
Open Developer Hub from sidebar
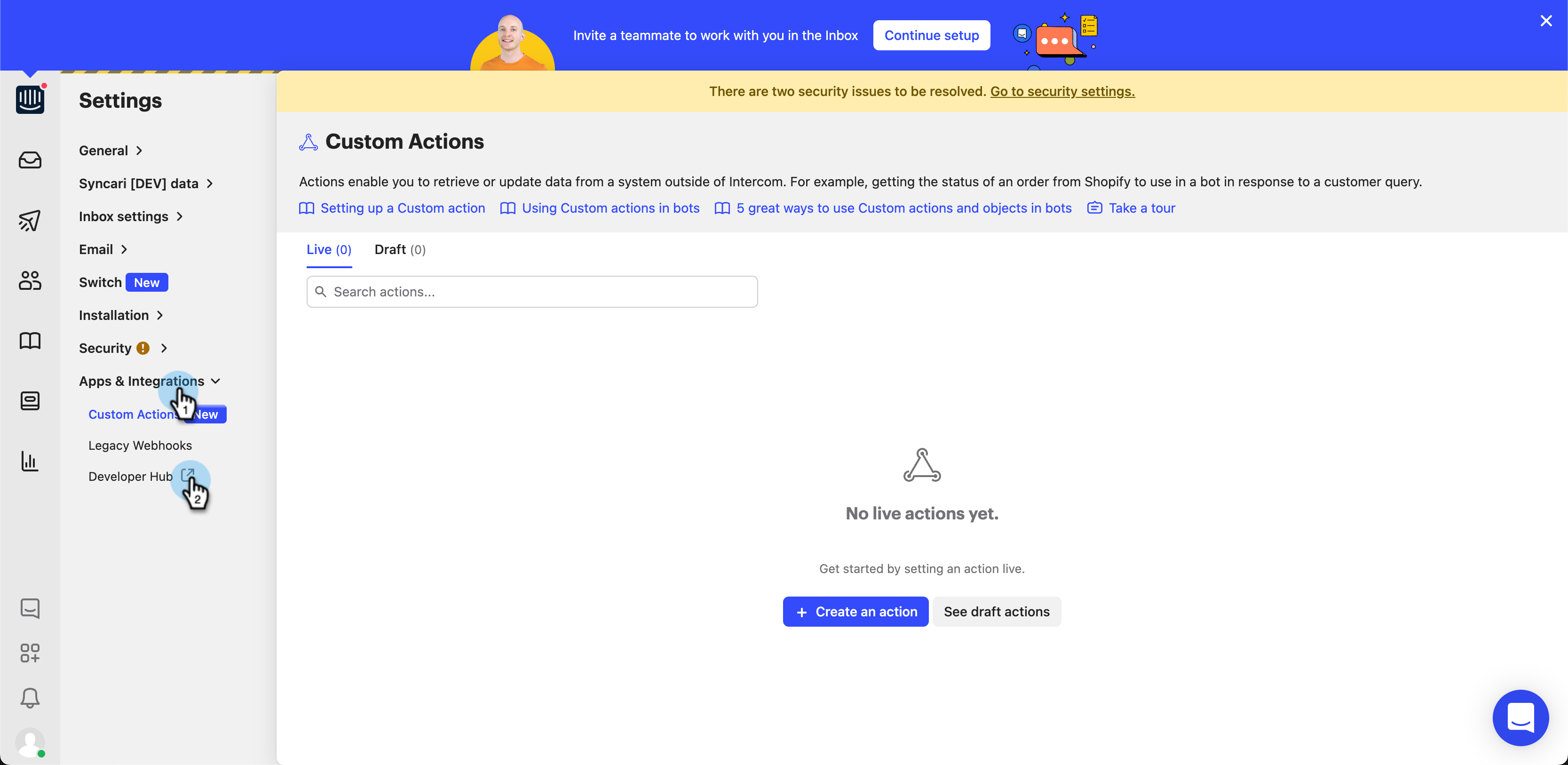tap(130, 476)
